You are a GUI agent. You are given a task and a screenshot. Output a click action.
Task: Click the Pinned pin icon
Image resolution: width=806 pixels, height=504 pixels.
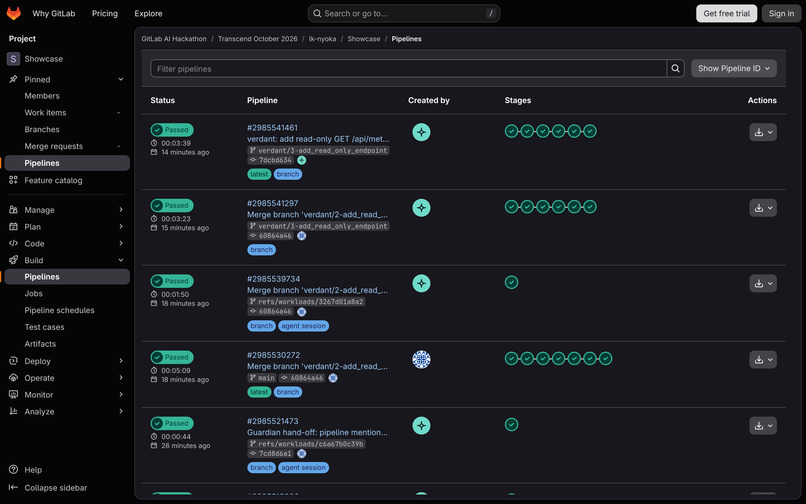click(13, 79)
